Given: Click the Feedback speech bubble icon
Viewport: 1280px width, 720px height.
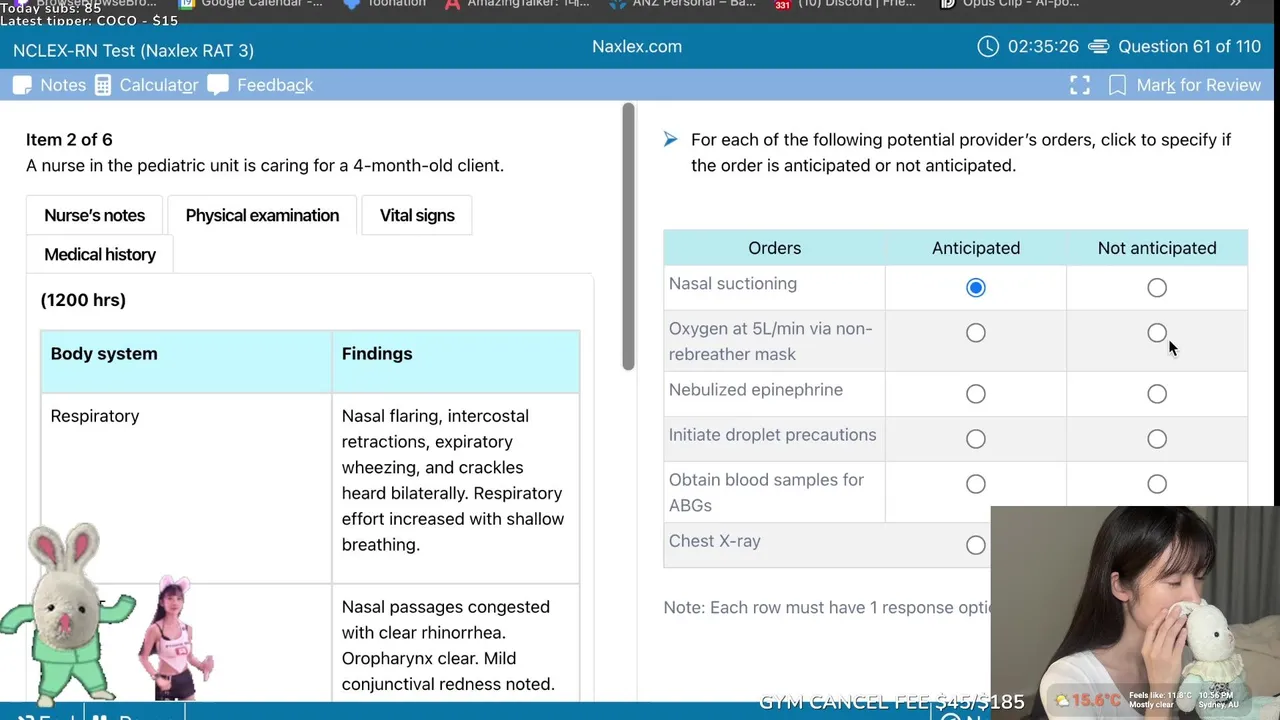Looking at the screenshot, I should 218,85.
